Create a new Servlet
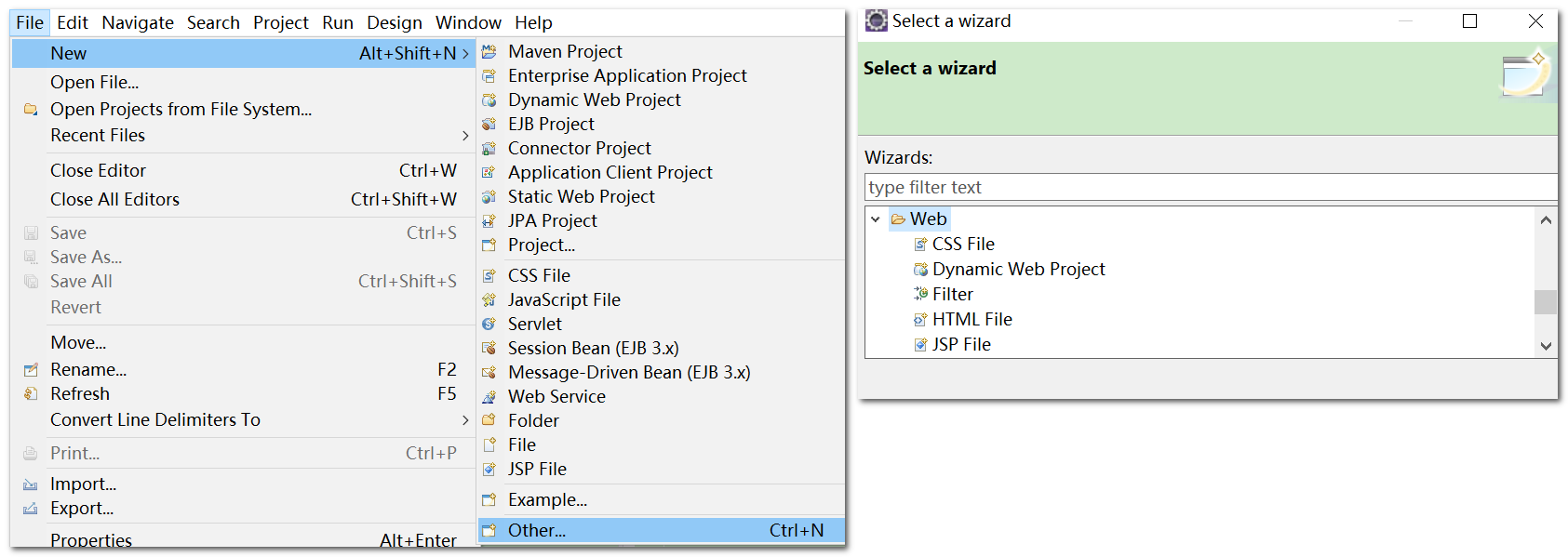Viewport: 1568px width, 557px height. 534,324
